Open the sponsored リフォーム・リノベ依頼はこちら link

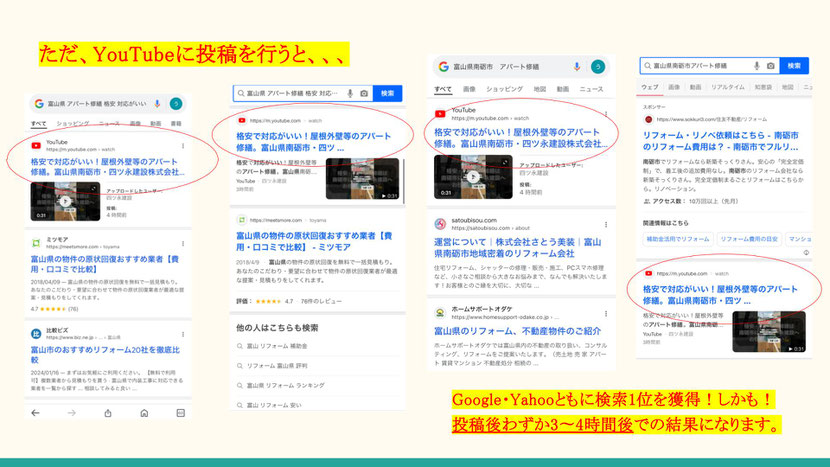[721, 141]
